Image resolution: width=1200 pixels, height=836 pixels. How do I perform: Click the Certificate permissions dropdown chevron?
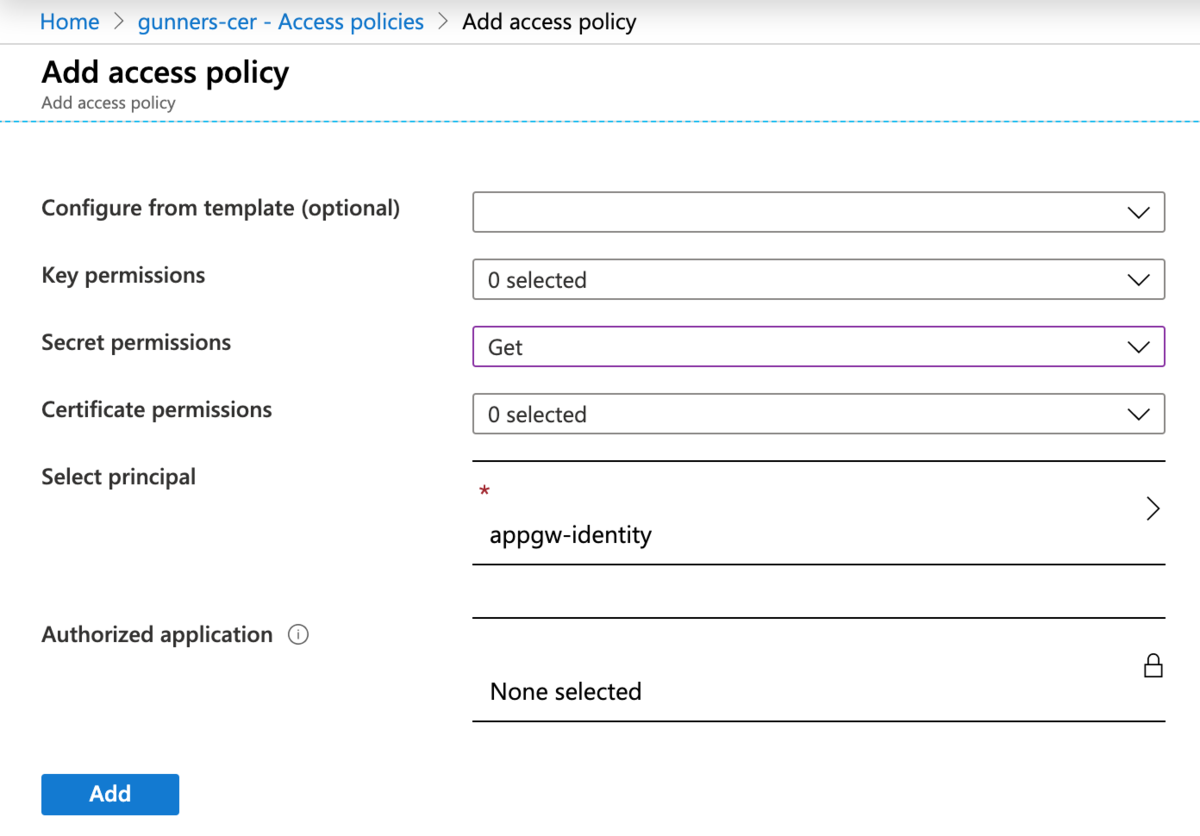tap(1138, 414)
